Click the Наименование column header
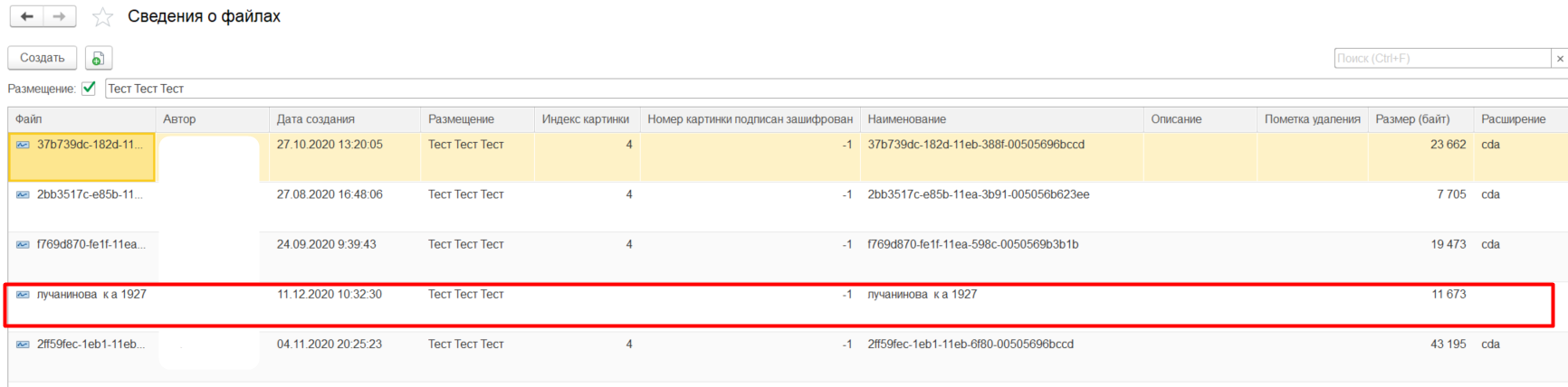The image size is (1568, 387). 907,119
